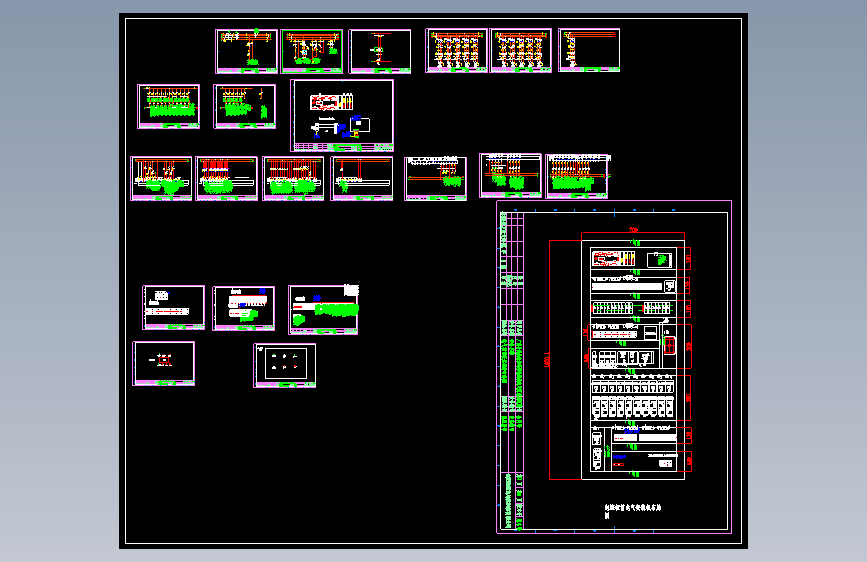Select the second-row sheet beside the medium drawing
867x562 pixels.
click(x=245, y=106)
